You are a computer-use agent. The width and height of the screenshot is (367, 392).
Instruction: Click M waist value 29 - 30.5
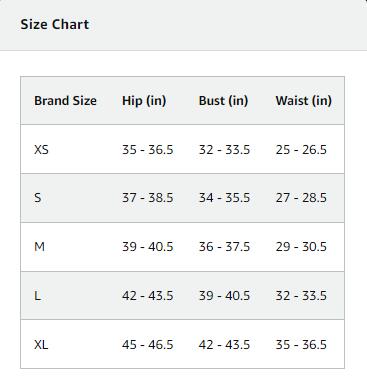tap(301, 247)
